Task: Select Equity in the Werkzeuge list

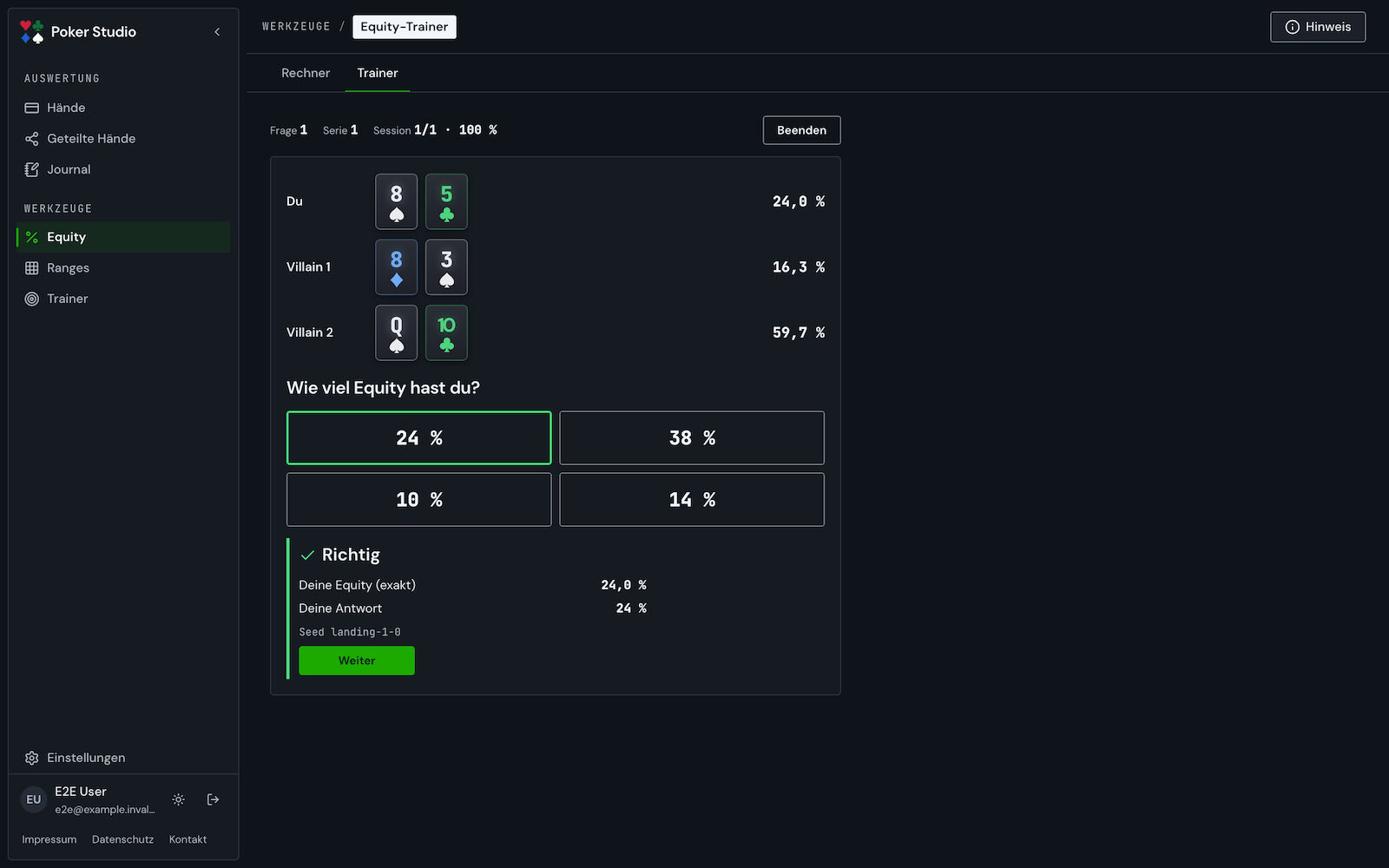Action: (123, 237)
